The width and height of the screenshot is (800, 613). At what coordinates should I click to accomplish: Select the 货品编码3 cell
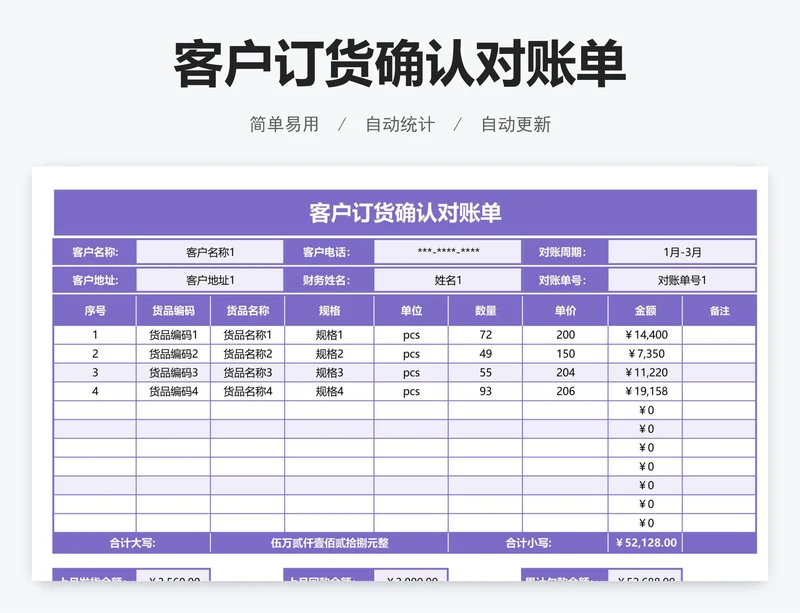tap(173, 373)
